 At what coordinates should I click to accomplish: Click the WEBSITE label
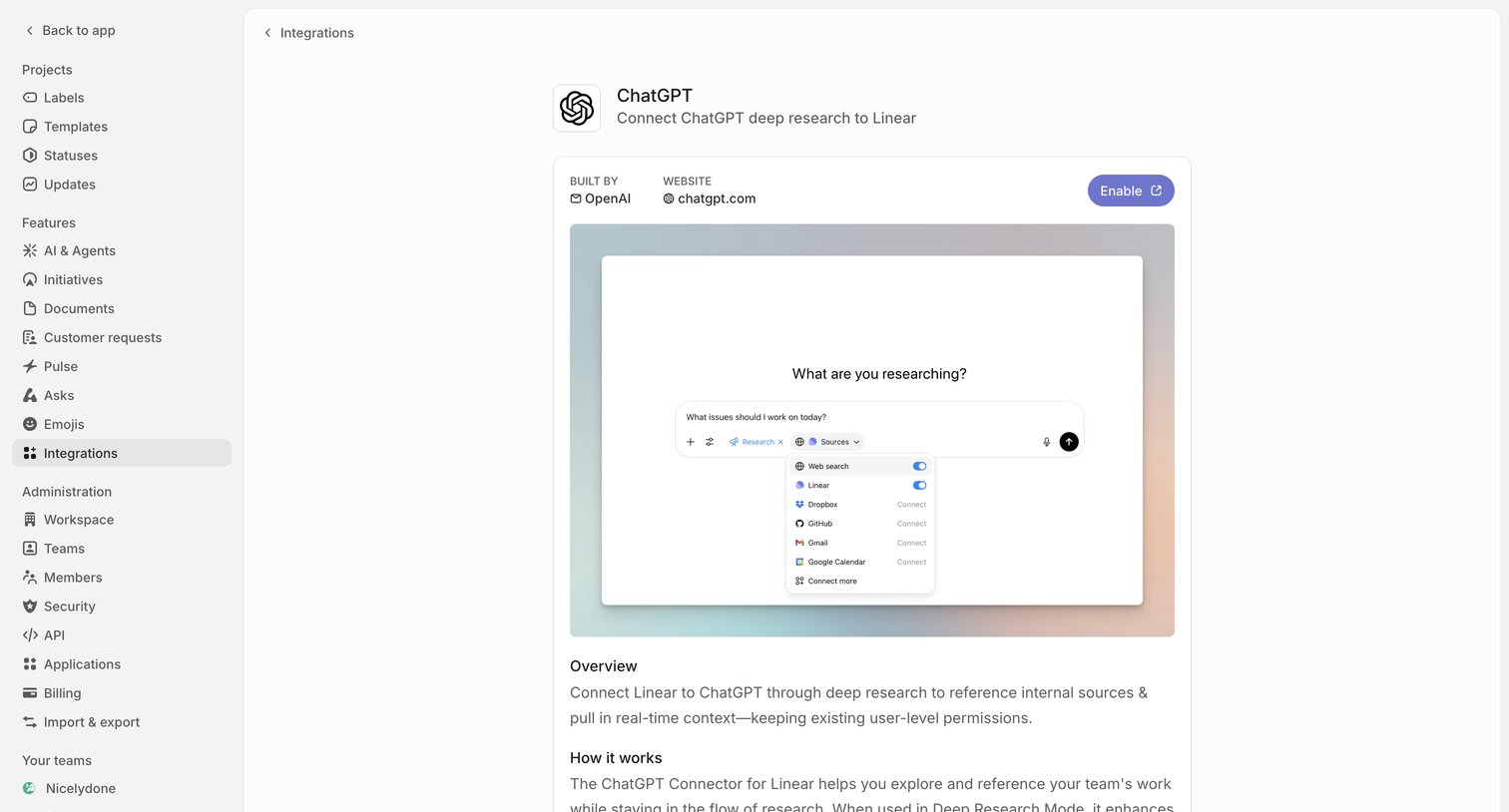click(688, 182)
